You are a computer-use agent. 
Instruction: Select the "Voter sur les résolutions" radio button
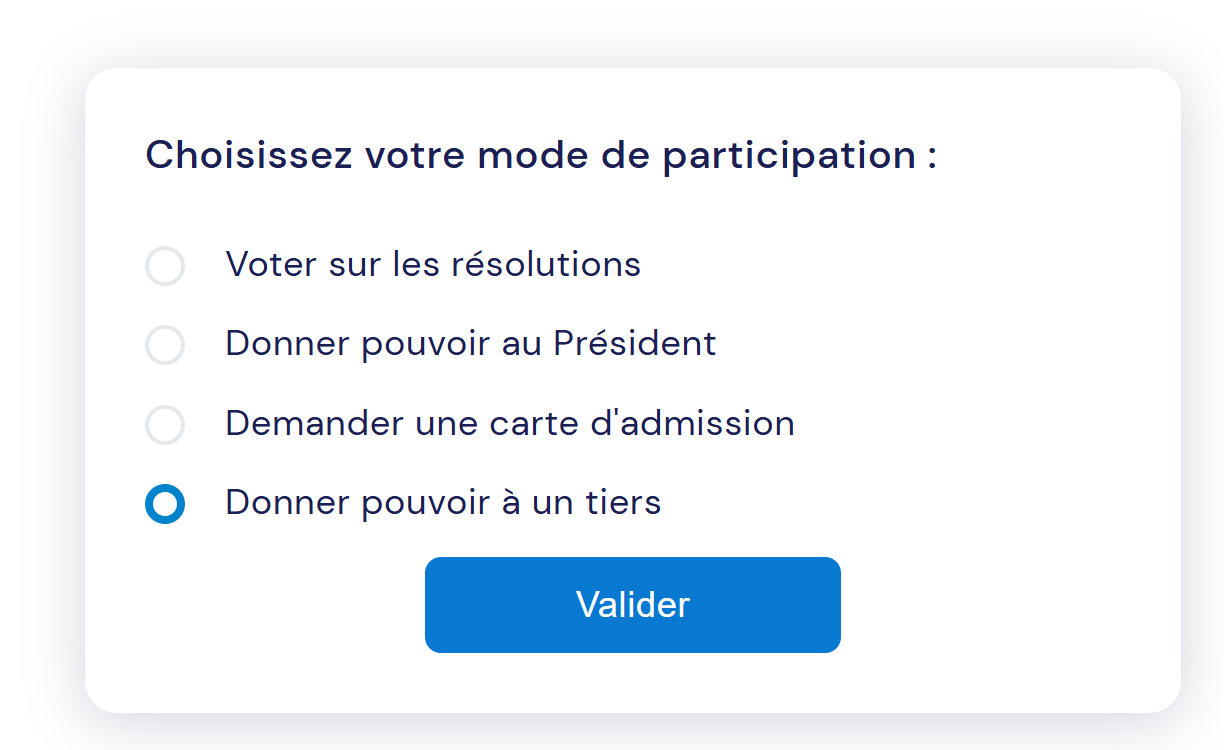click(x=165, y=266)
